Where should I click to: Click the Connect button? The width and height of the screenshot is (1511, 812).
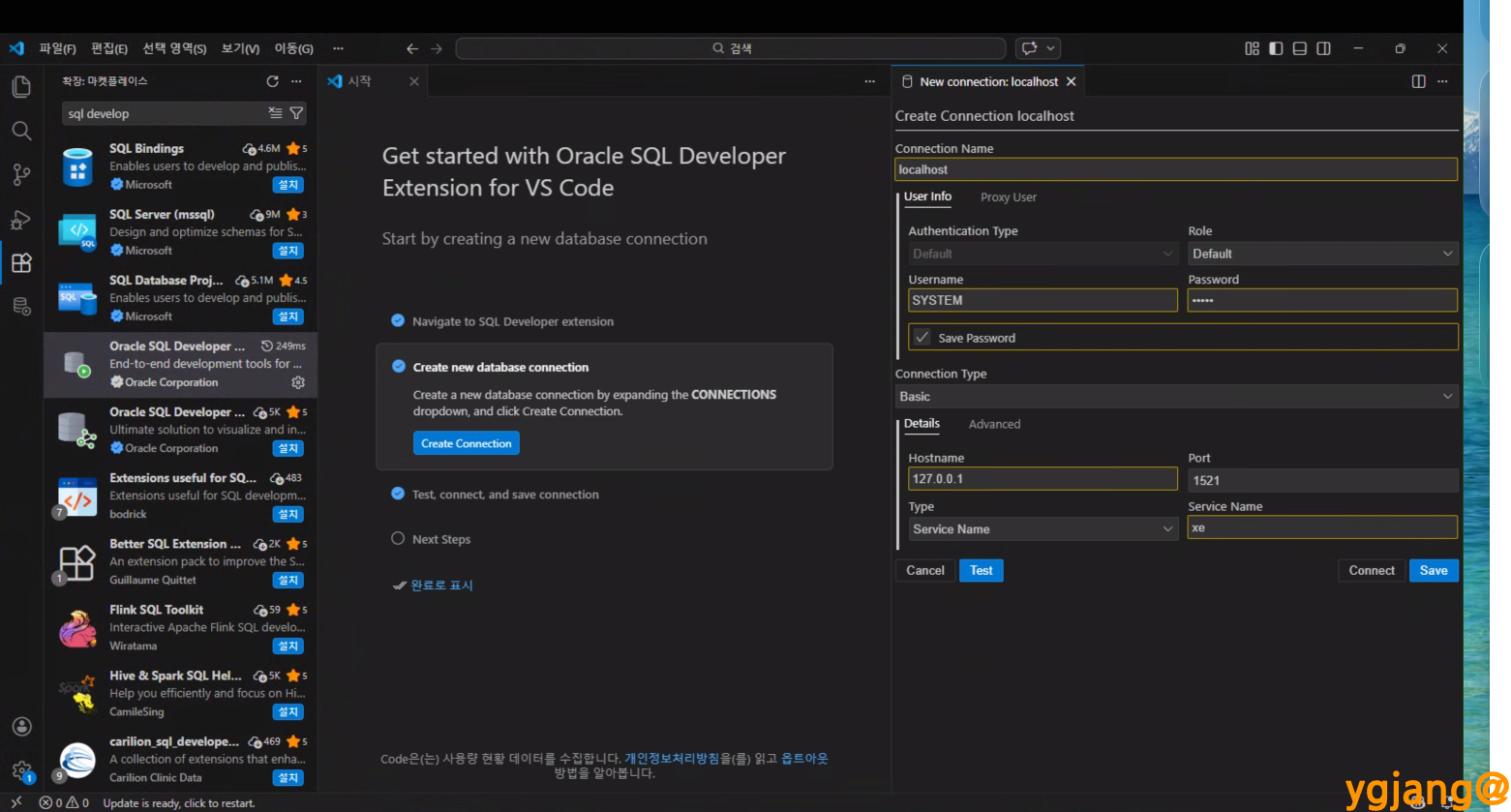pos(1372,570)
